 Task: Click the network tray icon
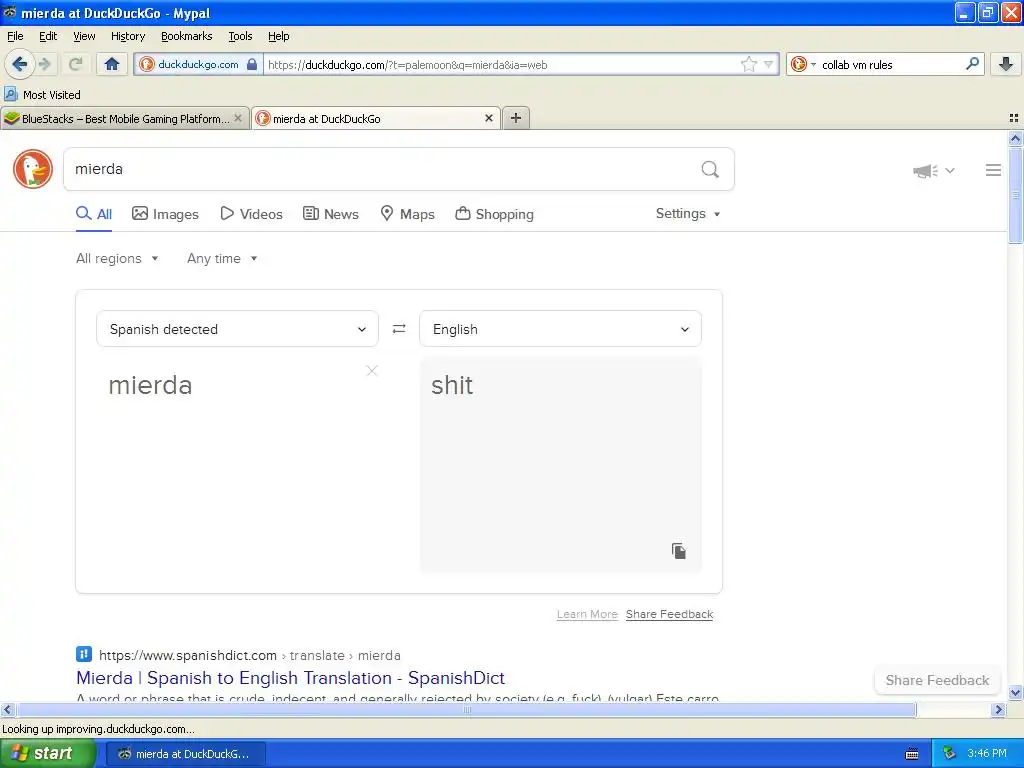tap(949, 754)
